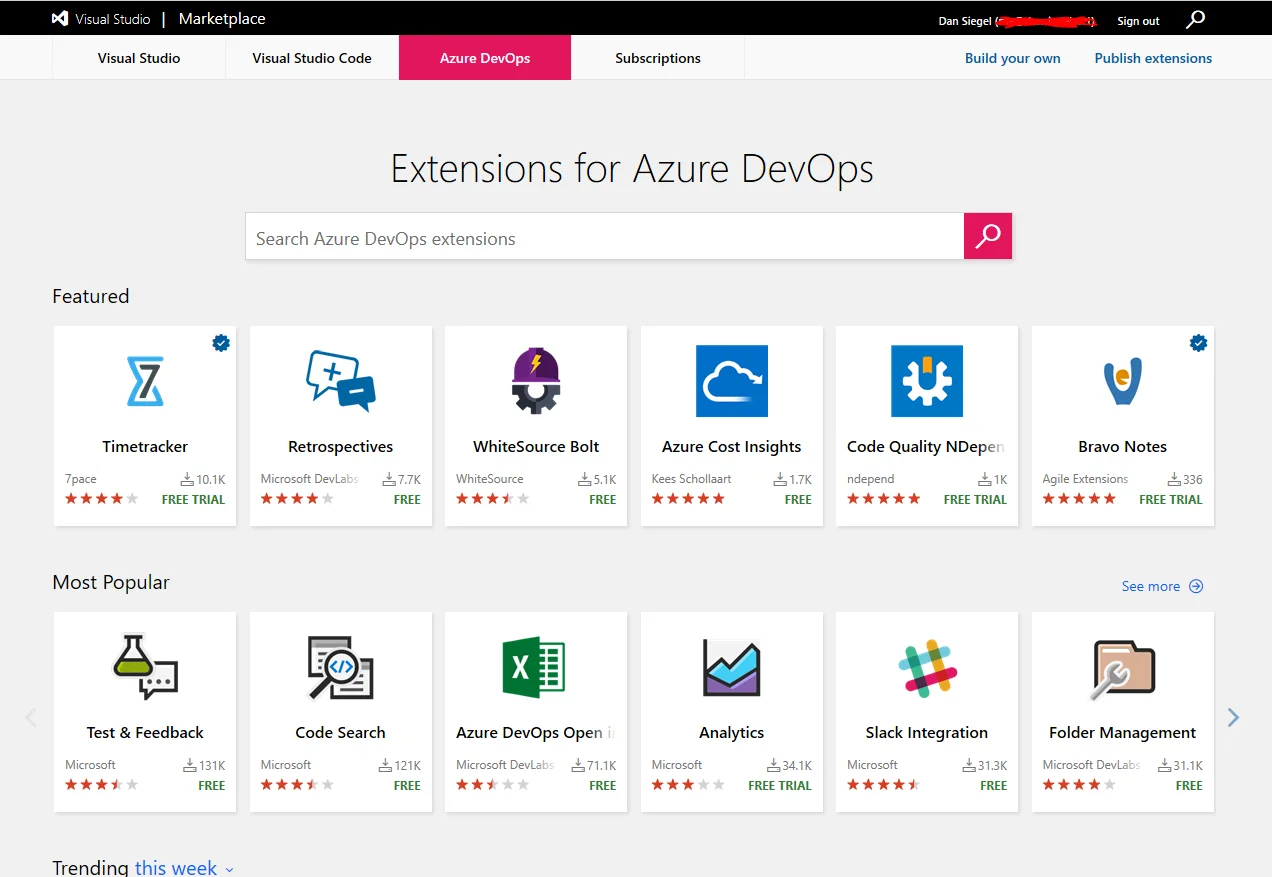Click the Azure Cost Insights title
The width and height of the screenshot is (1272, 877).
[x=732, y=446]
